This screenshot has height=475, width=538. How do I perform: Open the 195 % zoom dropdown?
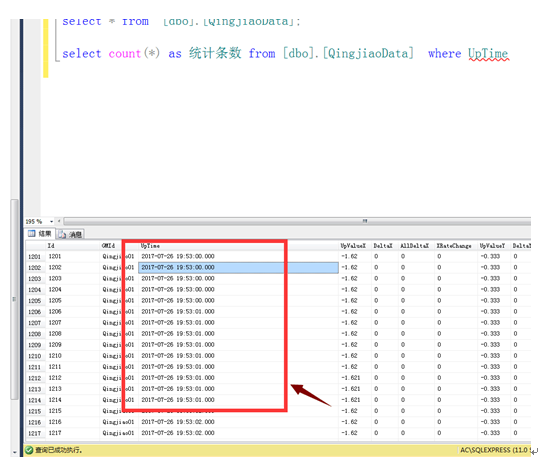point(51,222)
